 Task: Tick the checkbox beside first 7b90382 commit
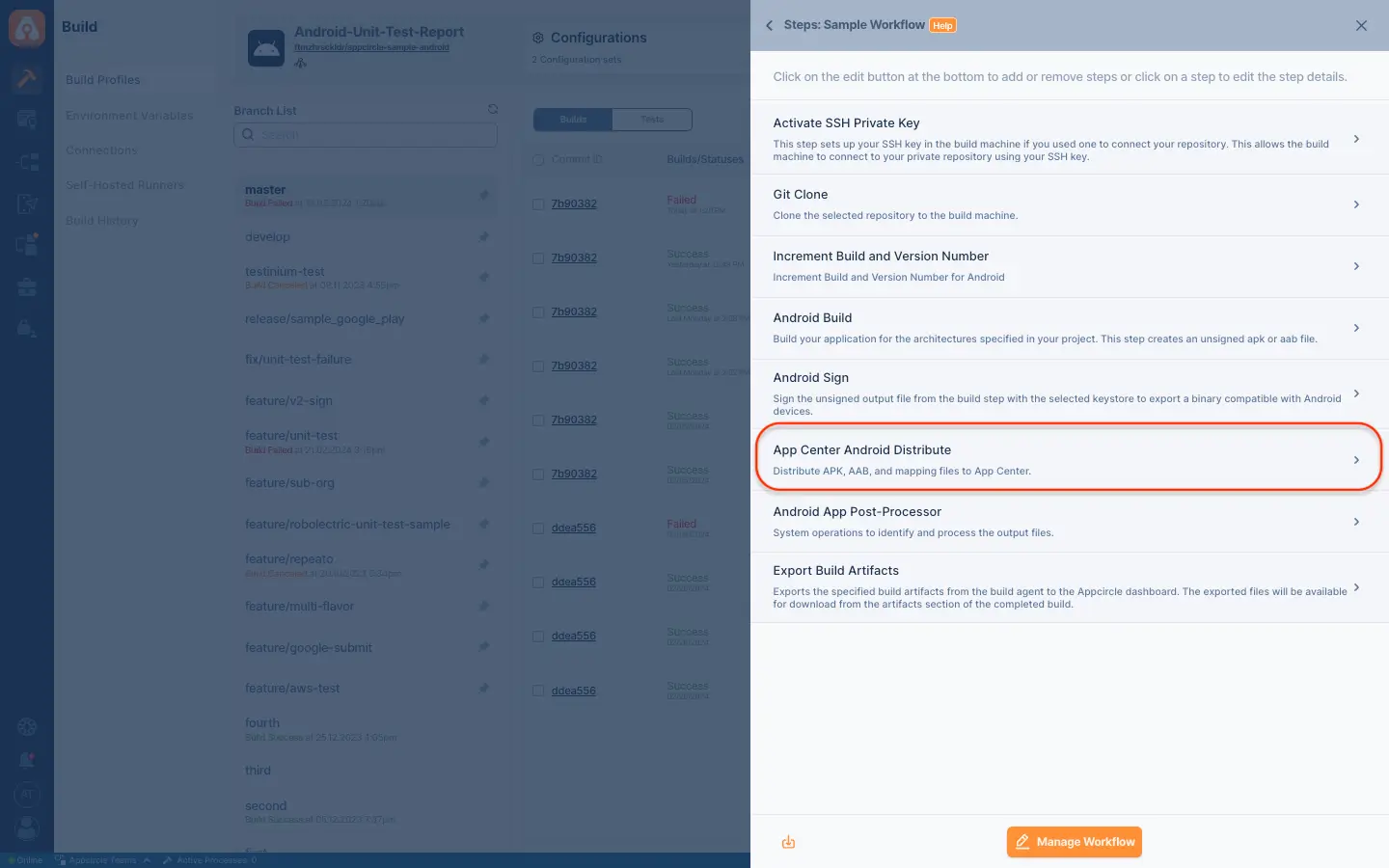538,204
